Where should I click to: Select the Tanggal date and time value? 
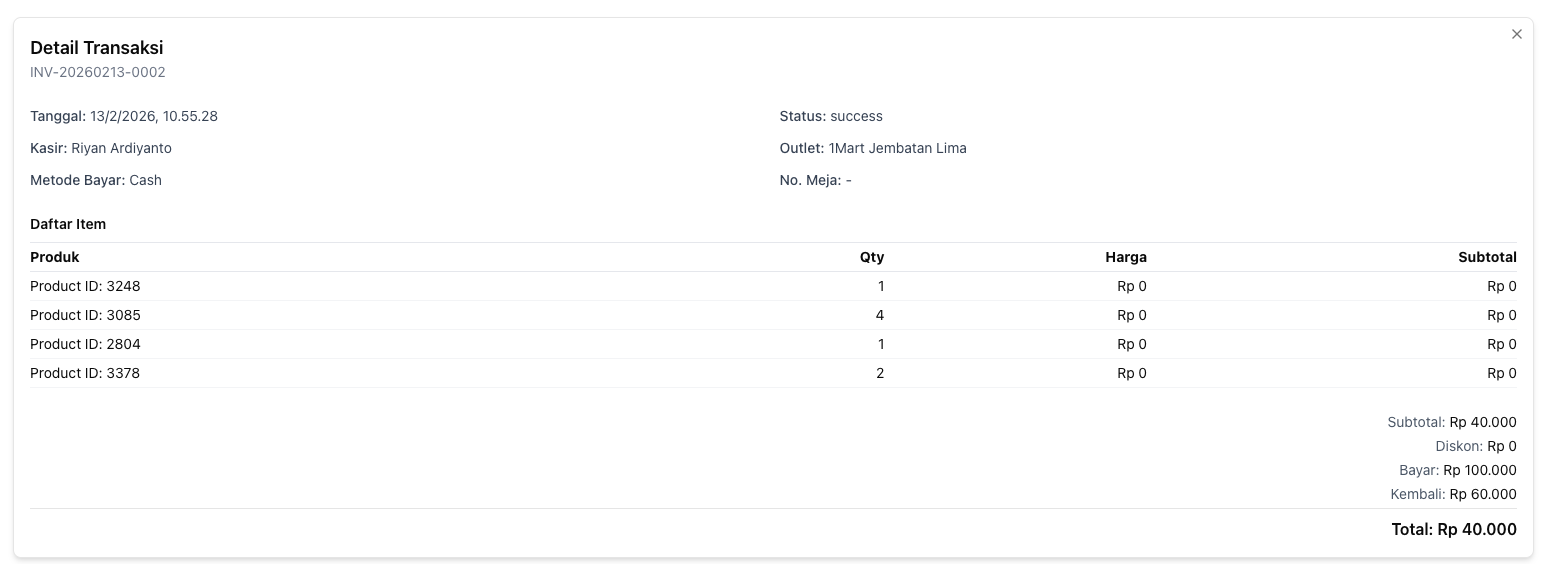(x=154, y=116)
